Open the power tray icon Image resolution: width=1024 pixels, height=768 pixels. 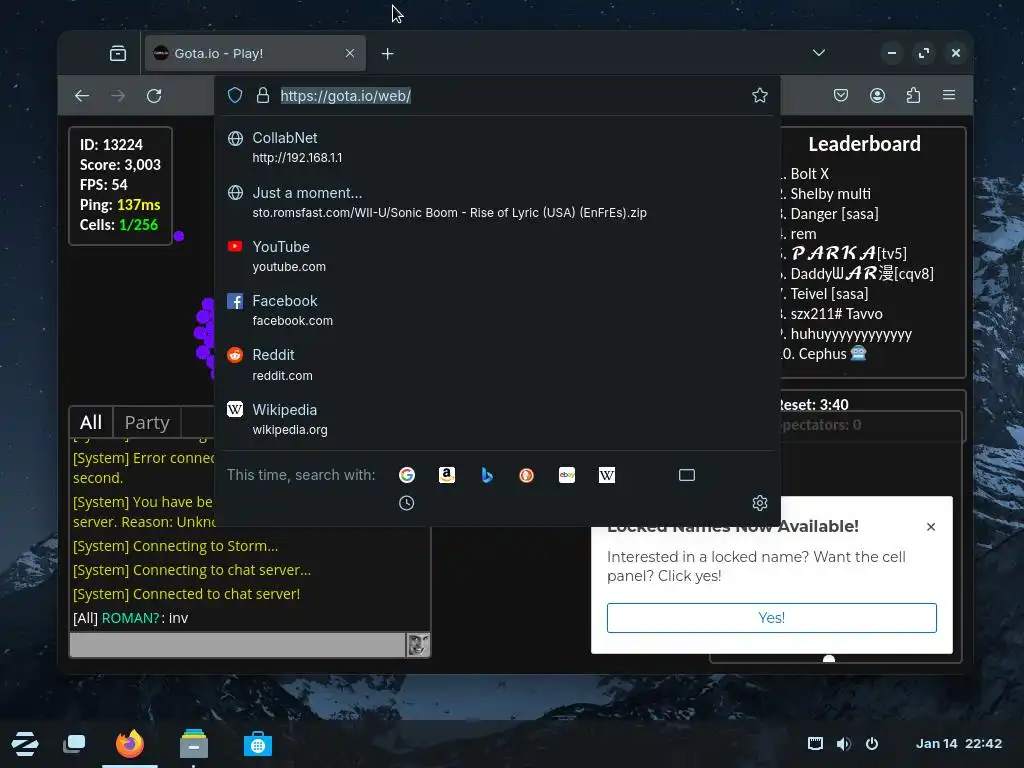point(872,743)
